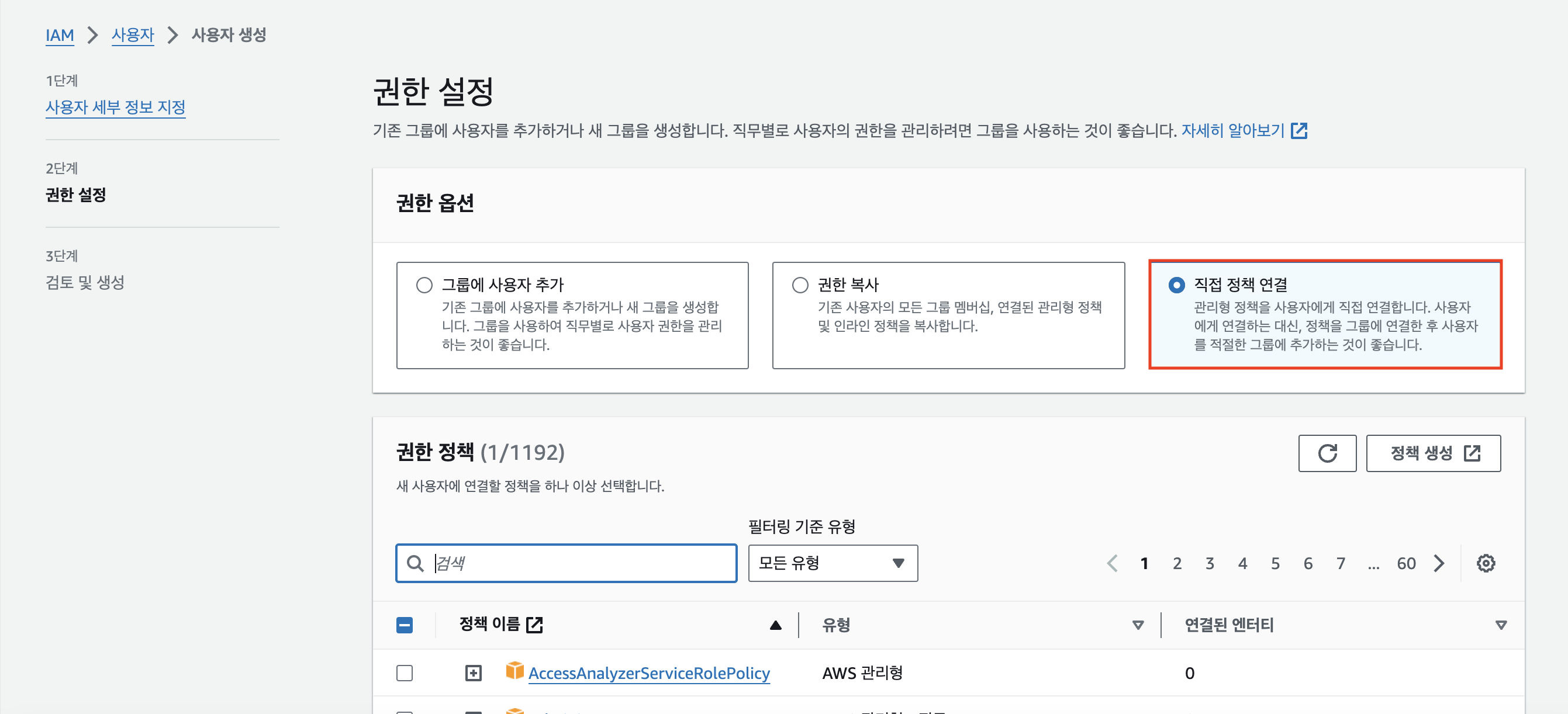Expand the AccessAnalyzerServiceRolePolicy row details
Image resolution: width=1568 pixels, height=714 pixels.
[473, 673]
